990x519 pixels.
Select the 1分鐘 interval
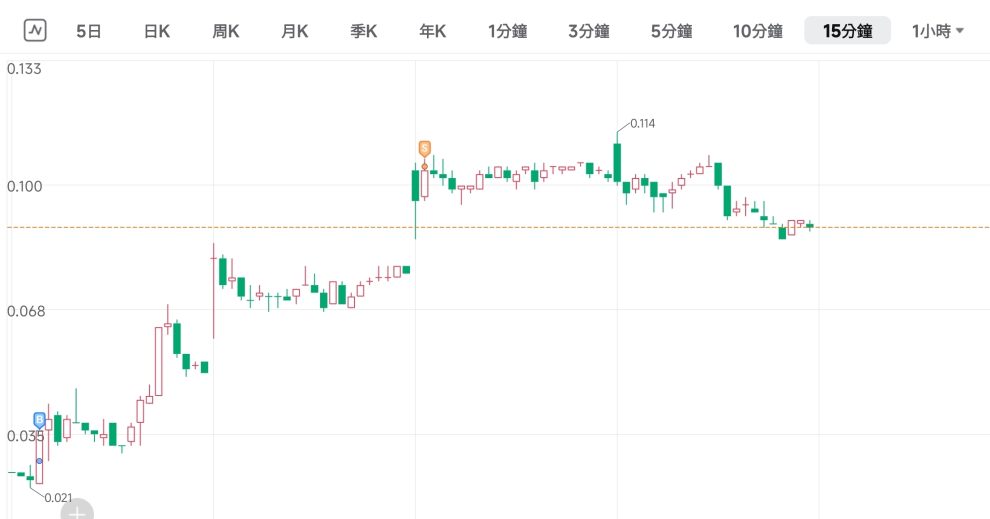coord(507,31)
